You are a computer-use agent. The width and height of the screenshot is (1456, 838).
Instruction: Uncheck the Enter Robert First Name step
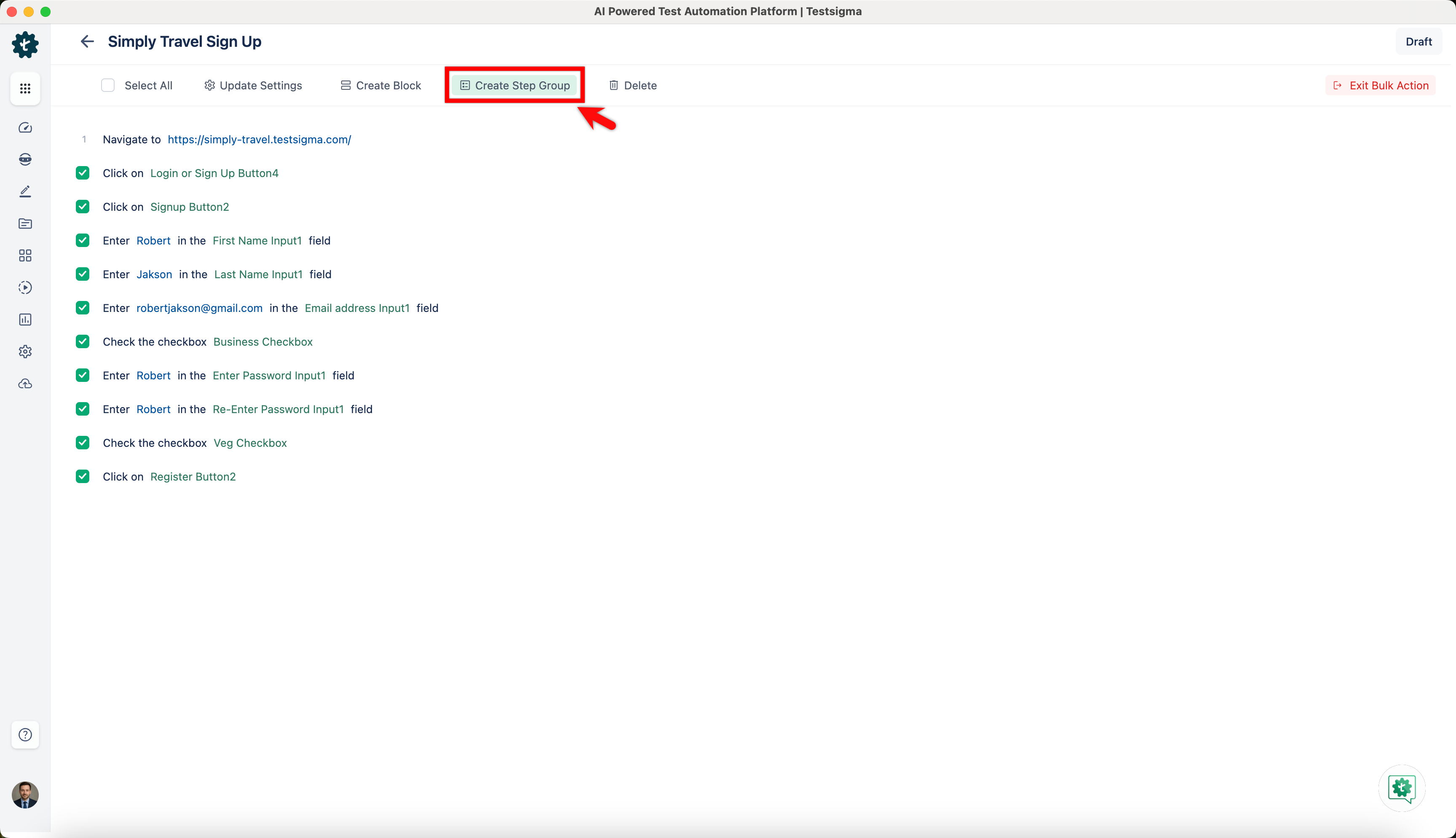click(82, 240)
